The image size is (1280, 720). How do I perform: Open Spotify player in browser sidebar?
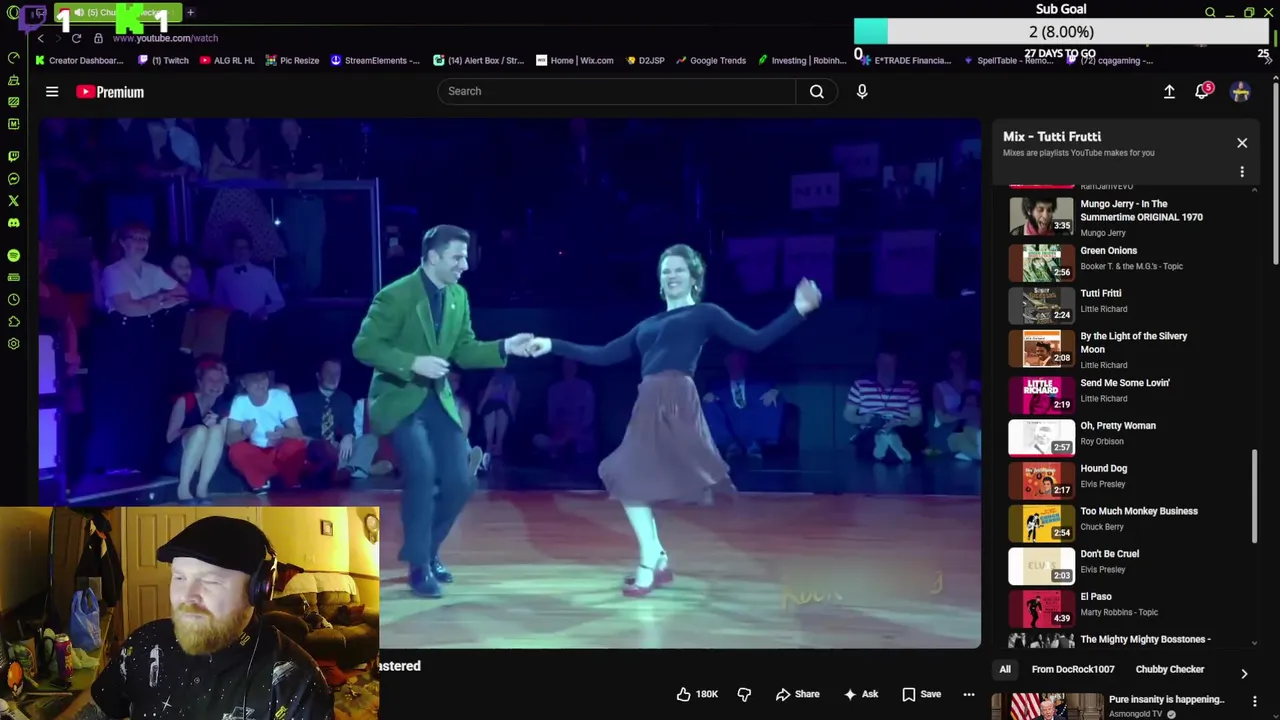coord(13,256)
